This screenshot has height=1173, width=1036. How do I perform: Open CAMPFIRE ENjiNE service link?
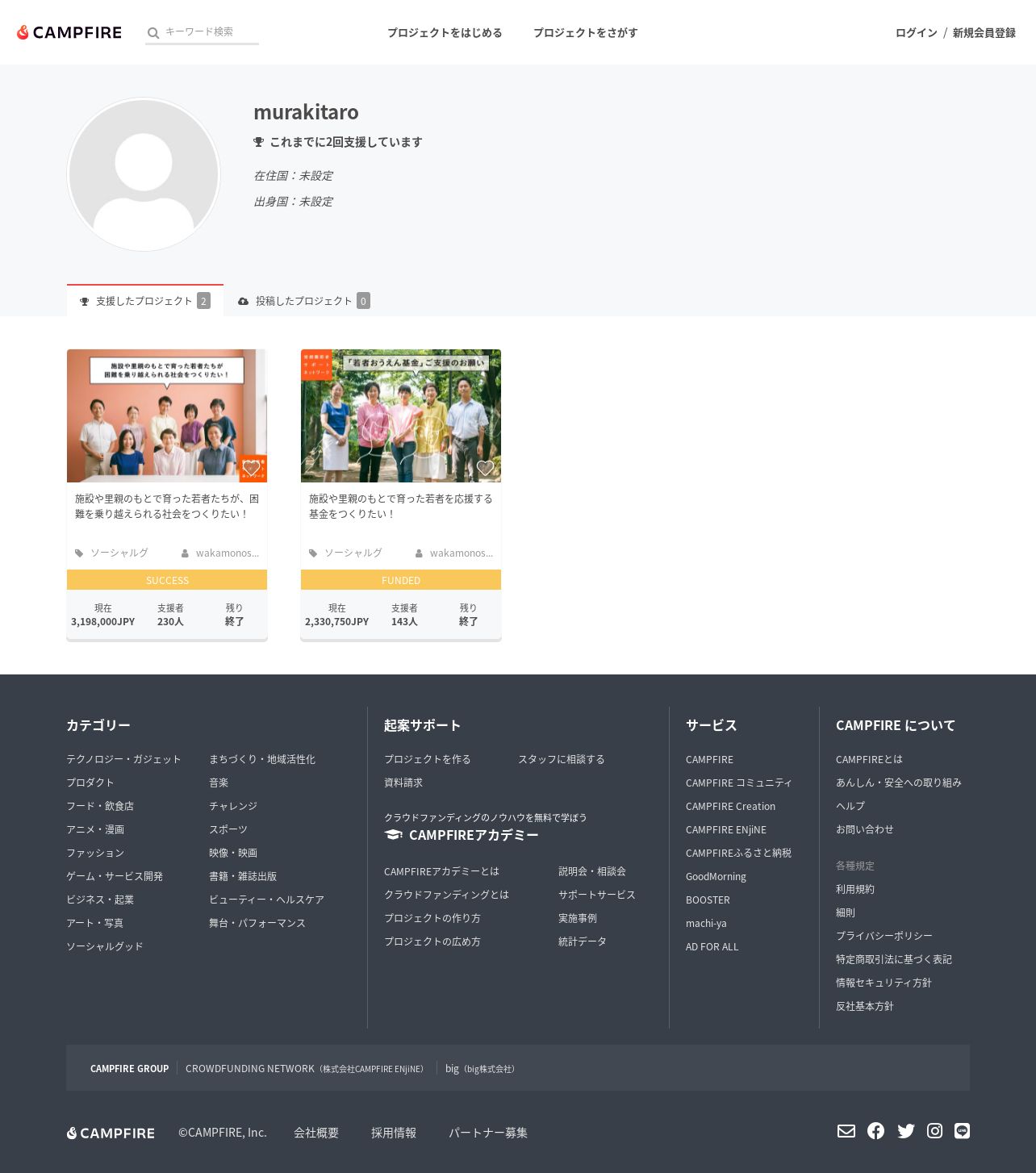[726, 829]
